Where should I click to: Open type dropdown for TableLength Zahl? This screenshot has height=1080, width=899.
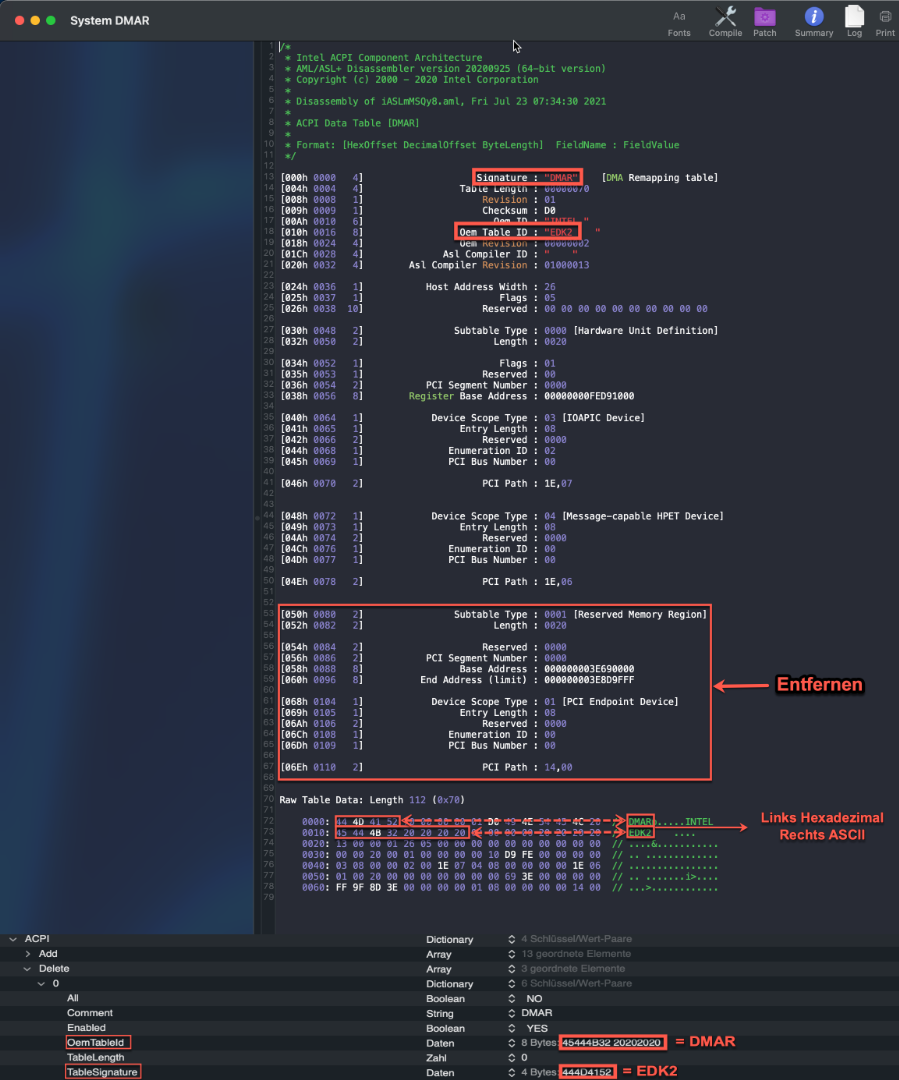pos(512,1058)
